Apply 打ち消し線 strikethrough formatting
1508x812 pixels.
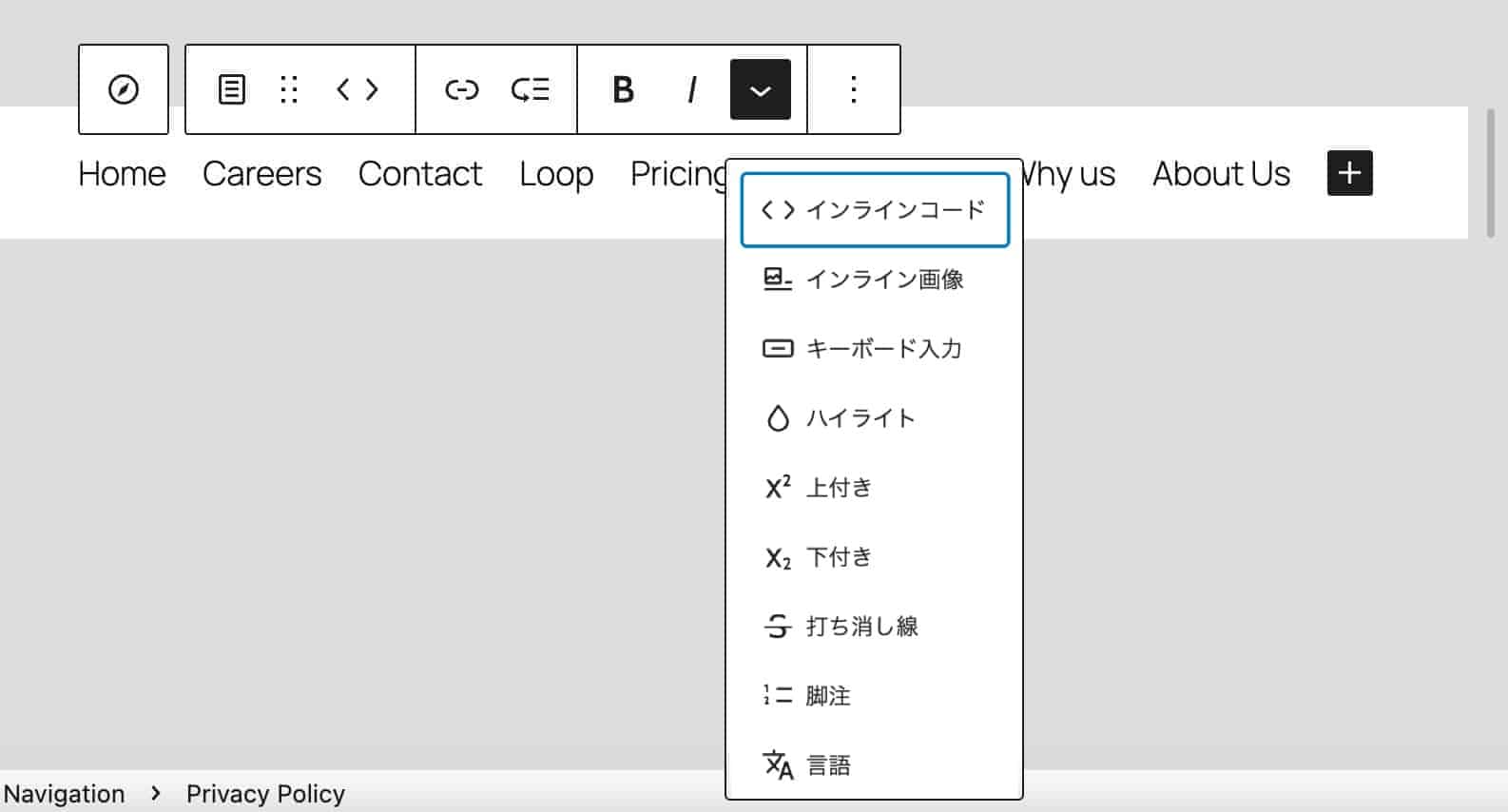coord(874,627)
